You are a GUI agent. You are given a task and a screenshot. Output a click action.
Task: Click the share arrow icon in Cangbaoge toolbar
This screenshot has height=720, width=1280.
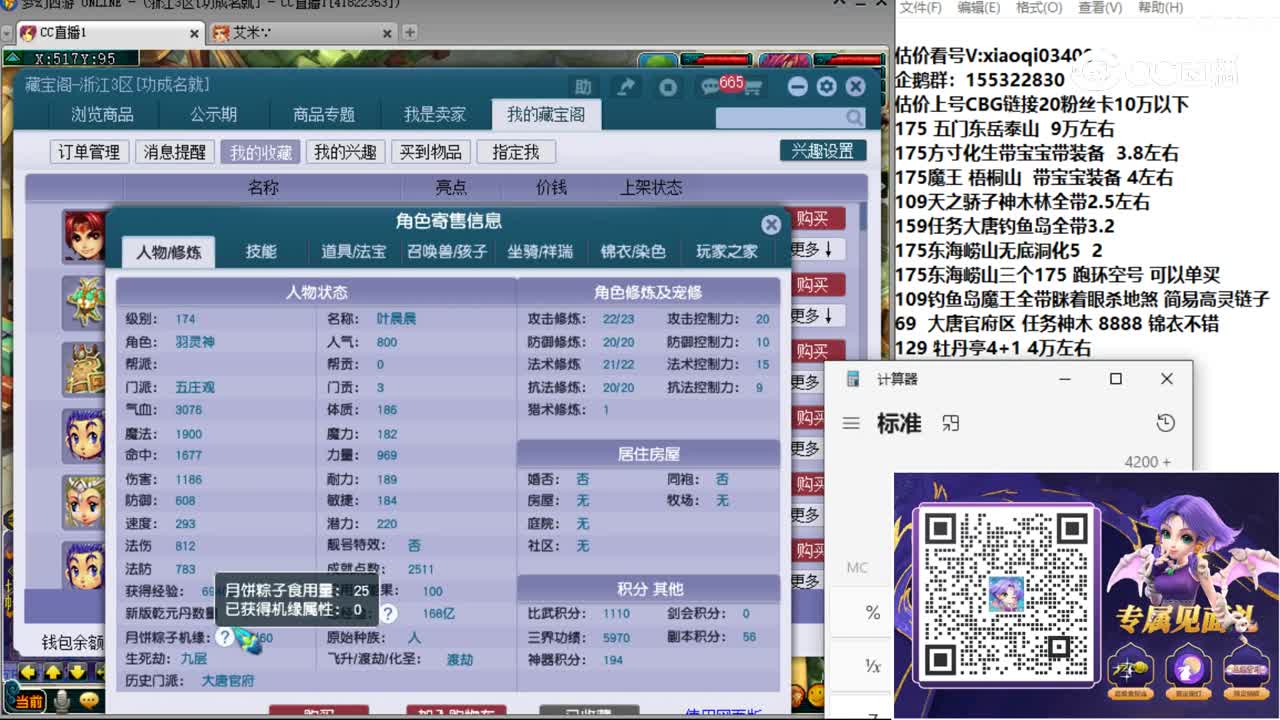point(626,87)
